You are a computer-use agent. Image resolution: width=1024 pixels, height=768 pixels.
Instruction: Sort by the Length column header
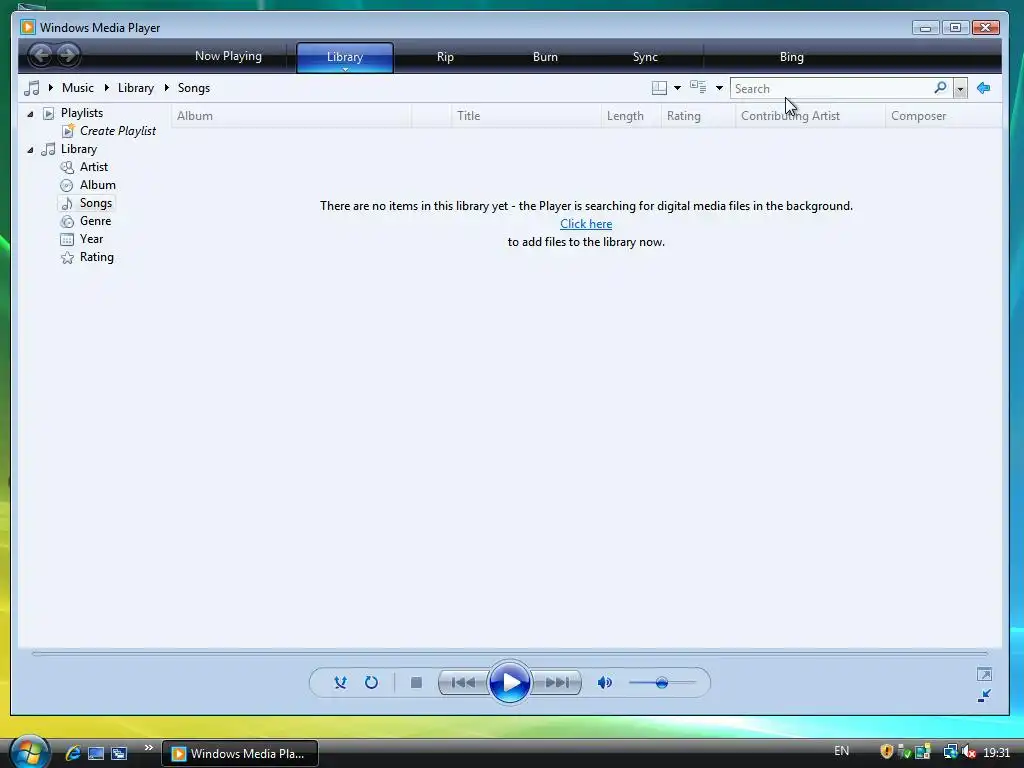pyautogui.click(x=631, y=116)
